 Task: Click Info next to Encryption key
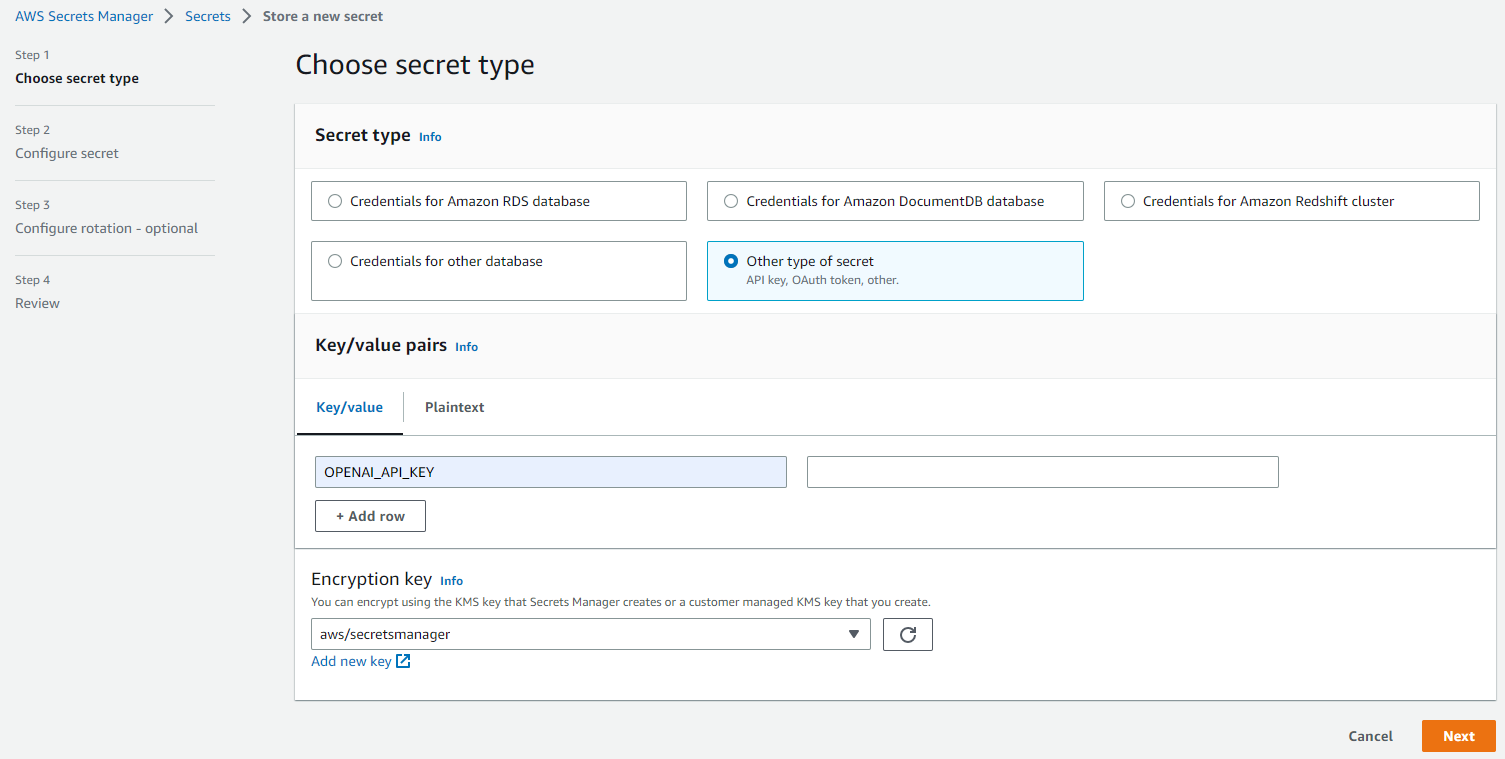451,580
